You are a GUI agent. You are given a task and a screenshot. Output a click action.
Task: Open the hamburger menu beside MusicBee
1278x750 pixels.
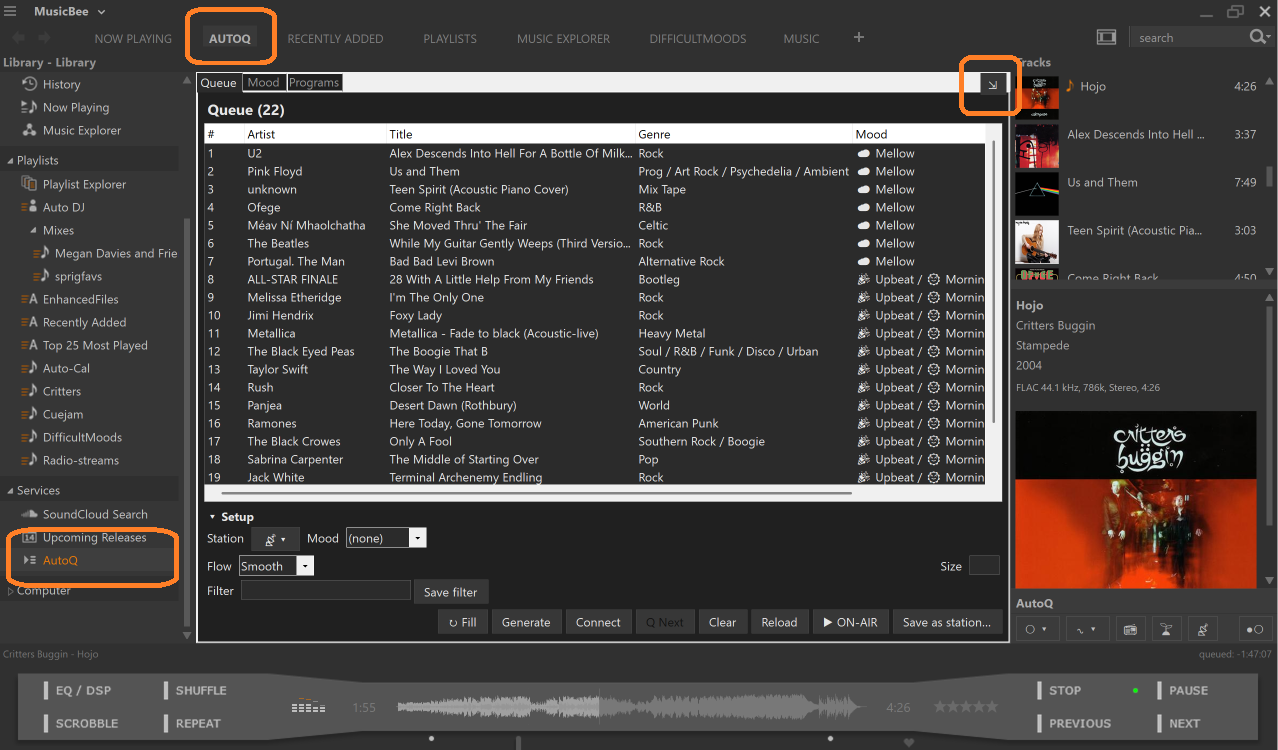click(x=10, y=12)
